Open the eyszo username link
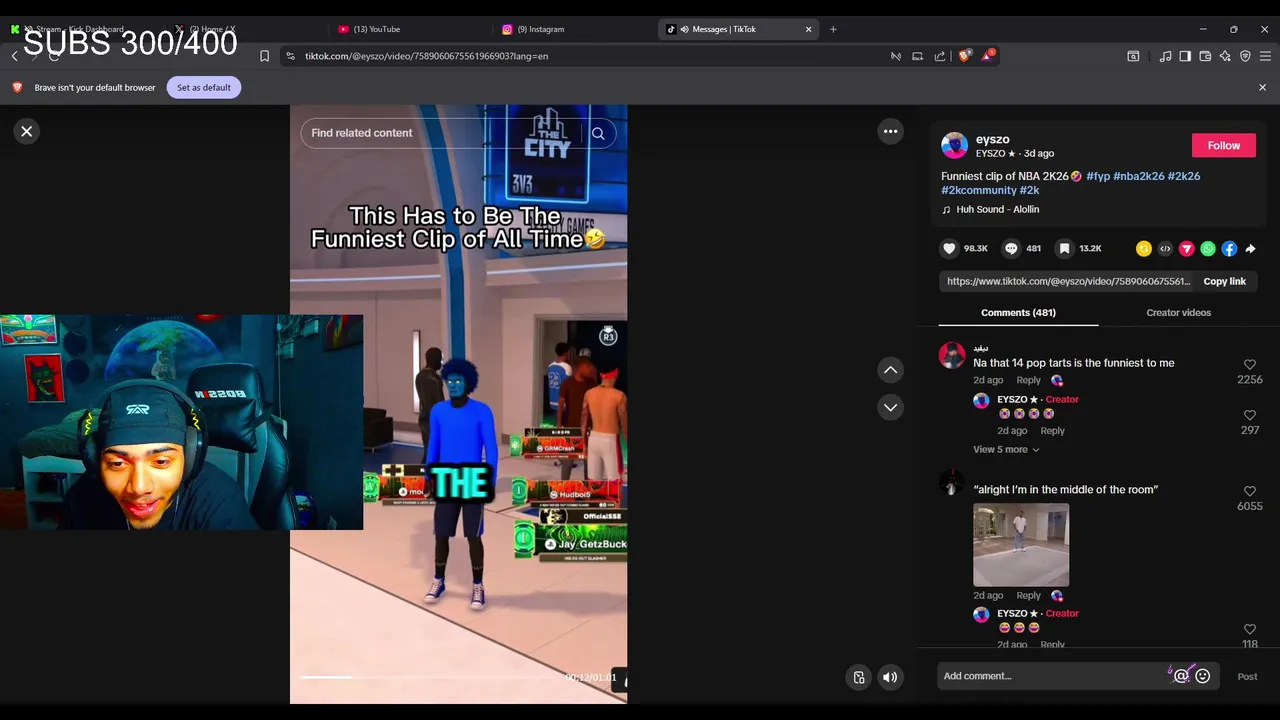The height and width of the screenshot is (720, 1280). (992, 139)
